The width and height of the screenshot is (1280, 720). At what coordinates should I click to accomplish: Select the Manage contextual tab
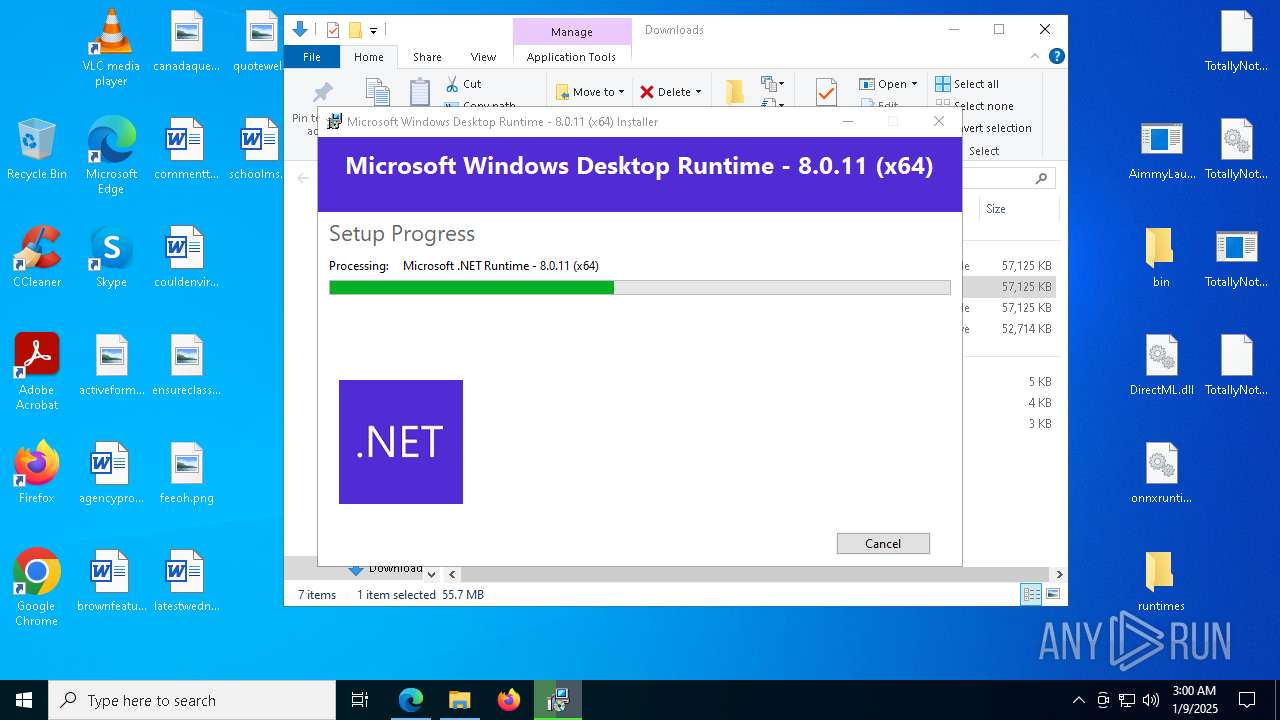click(x=572, y=32)
